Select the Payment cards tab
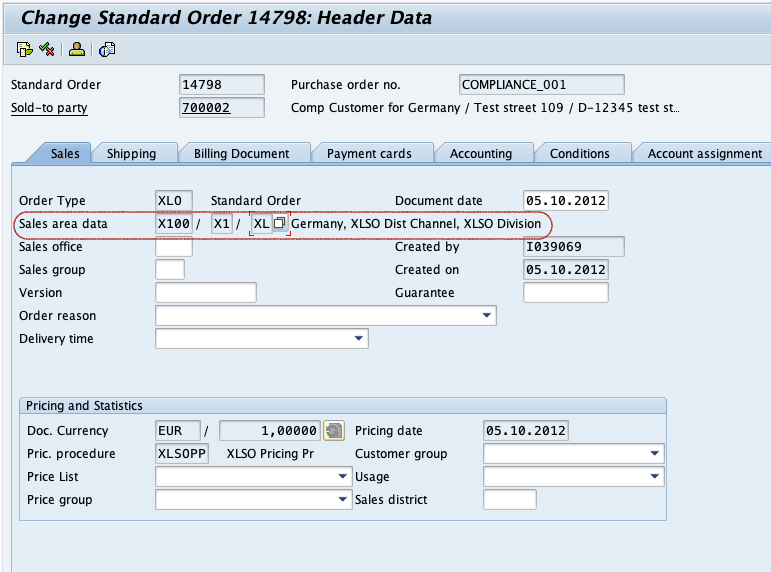 (369, 153)
